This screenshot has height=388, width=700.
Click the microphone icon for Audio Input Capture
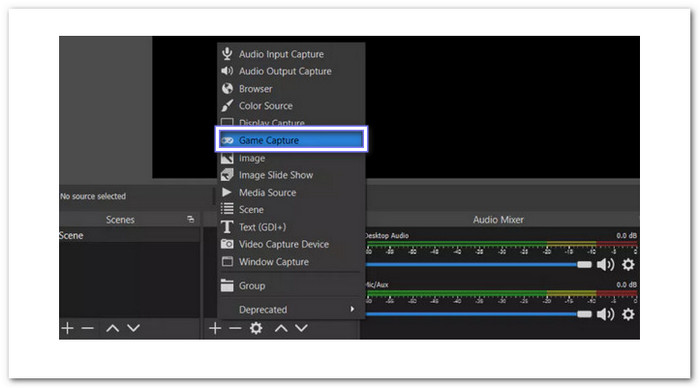pyautogui.click(x=227, y=54)
